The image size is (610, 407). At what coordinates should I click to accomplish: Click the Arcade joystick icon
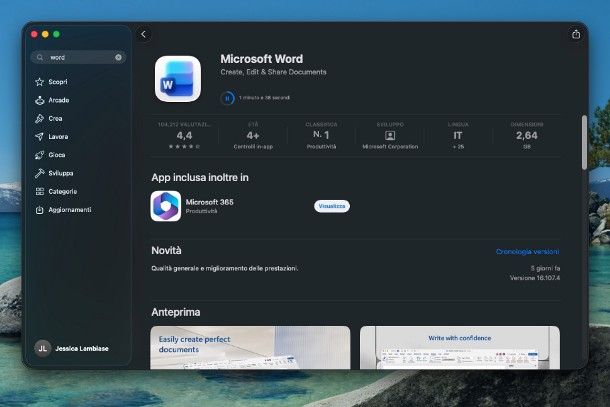40,100
